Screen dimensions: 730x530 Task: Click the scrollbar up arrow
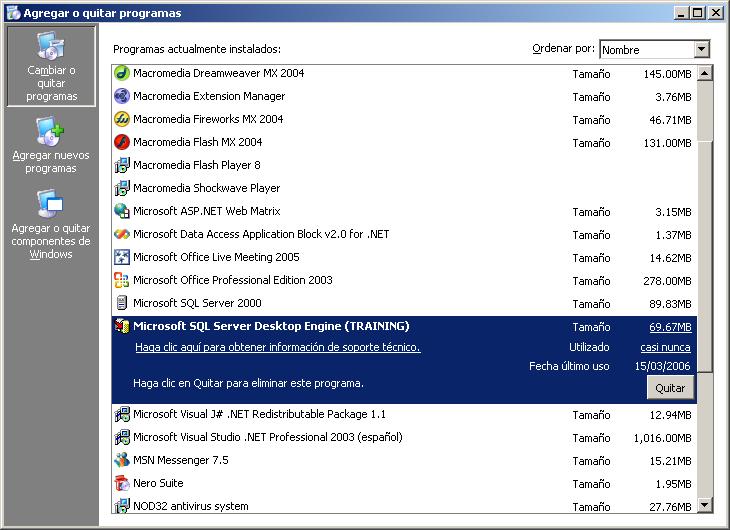pyautogui.click(x=705, y=73)
